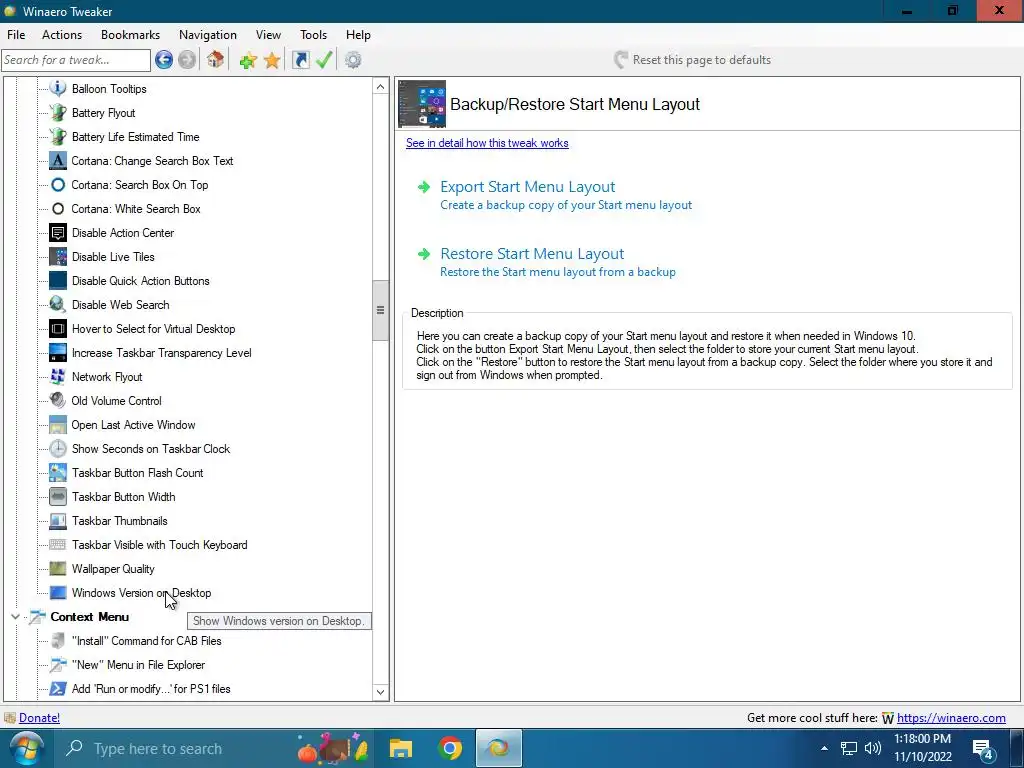
Task: Select Increase Taskbar Transparency Level item
Action: [161, 353]
